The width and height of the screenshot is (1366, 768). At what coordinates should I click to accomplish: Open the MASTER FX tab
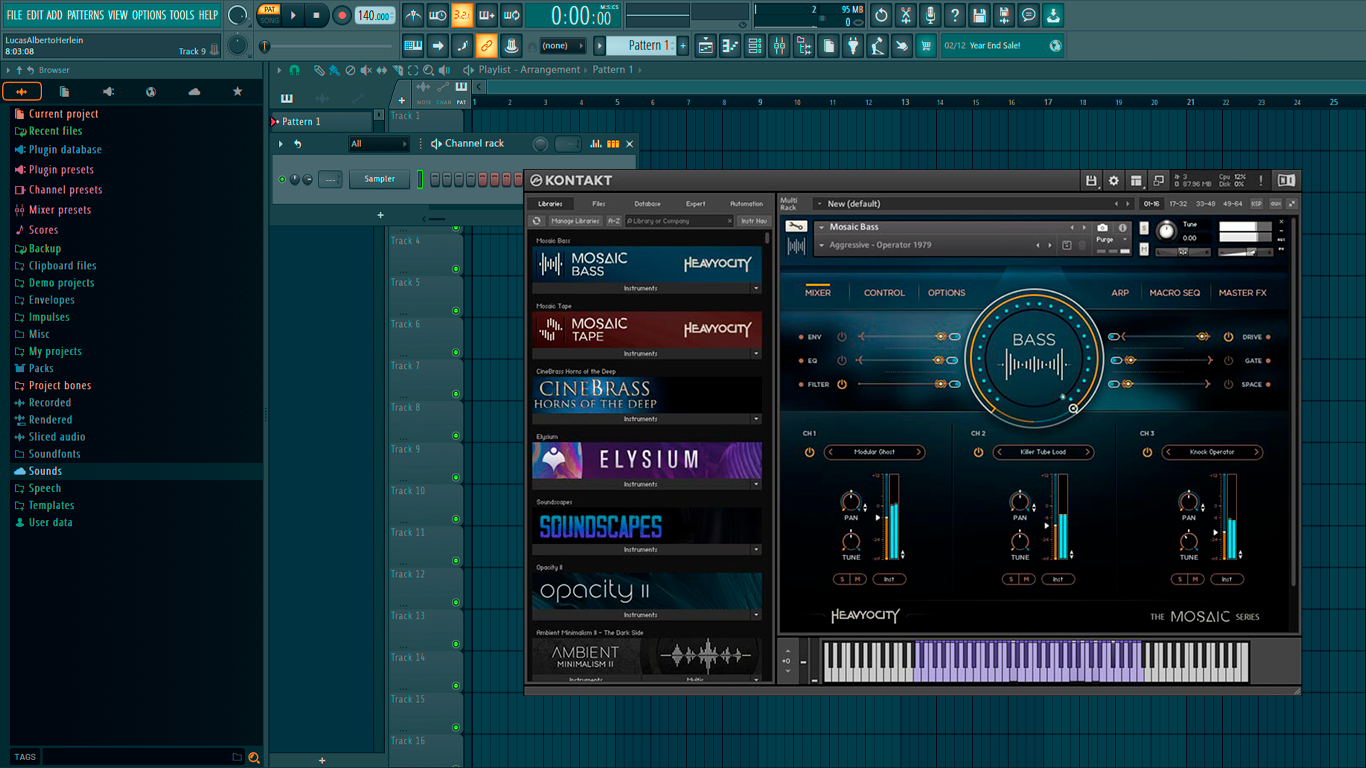click(x=1242, y=293)
